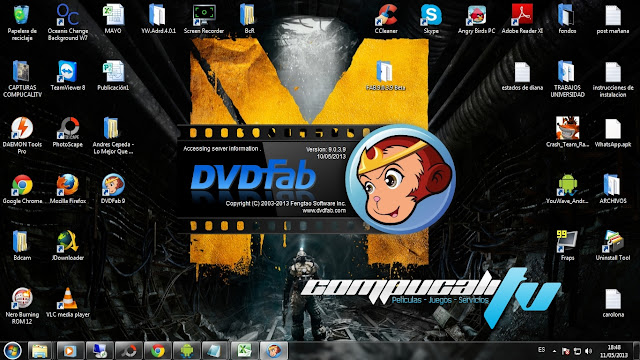
Task: Switch to Android emulator taskbar item
Action: coord(187,351)
